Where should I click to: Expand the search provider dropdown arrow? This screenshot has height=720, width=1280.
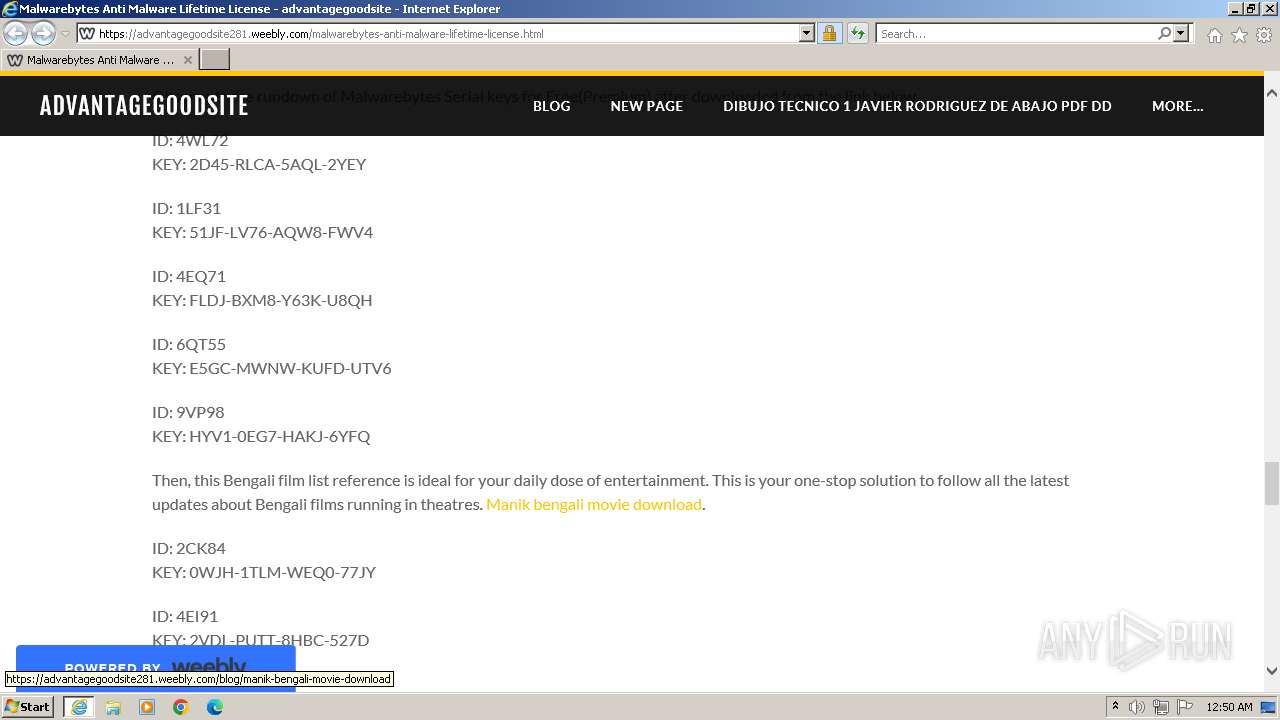click(x=1181, y=33)
